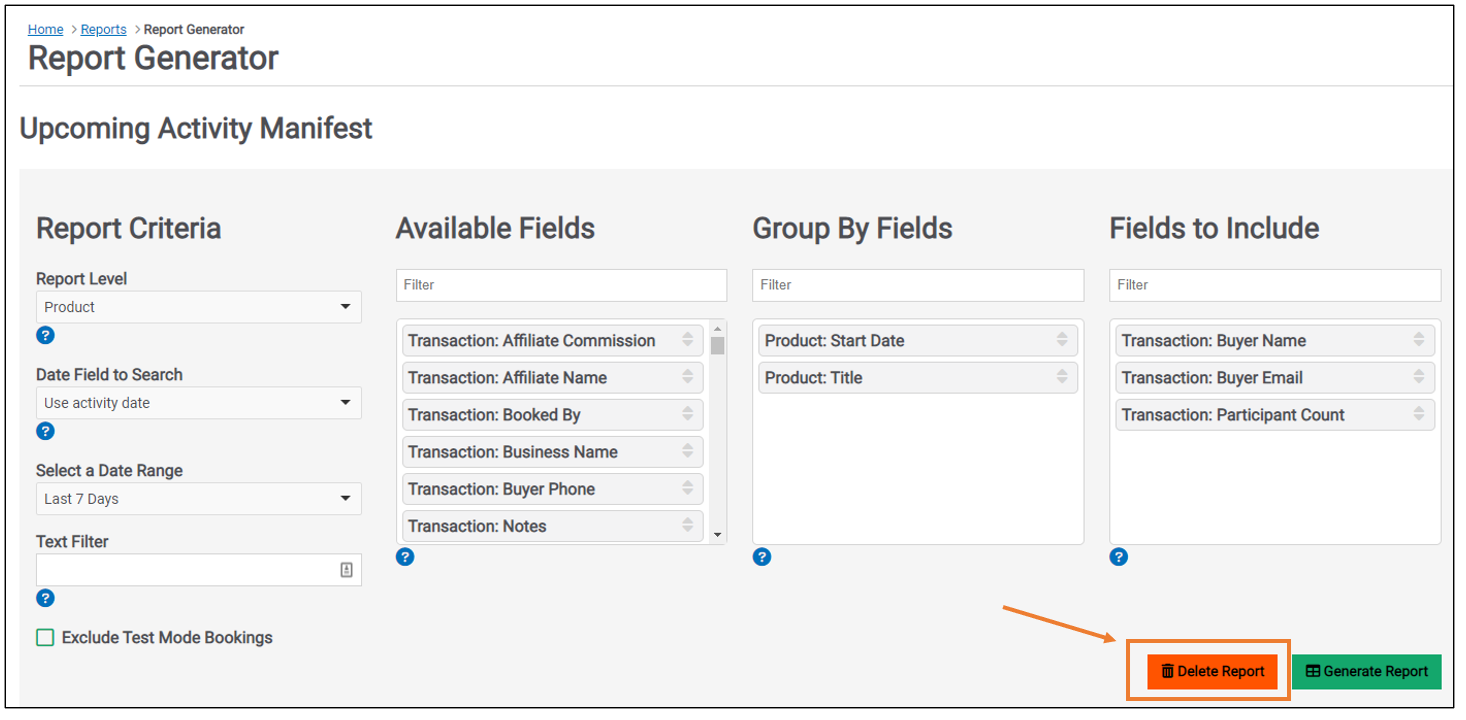Click the Available Fields scrollbar up arrow
Screen dimensions: 1466x720
[717, 328]
